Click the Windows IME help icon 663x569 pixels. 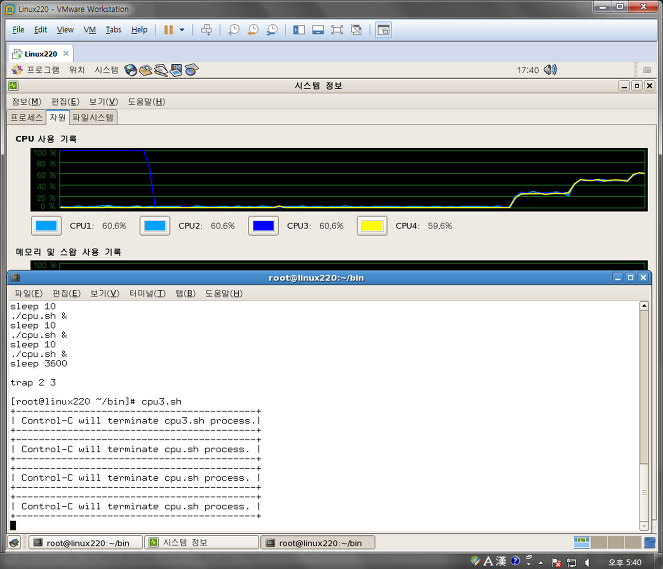click(x=515, y=561)
